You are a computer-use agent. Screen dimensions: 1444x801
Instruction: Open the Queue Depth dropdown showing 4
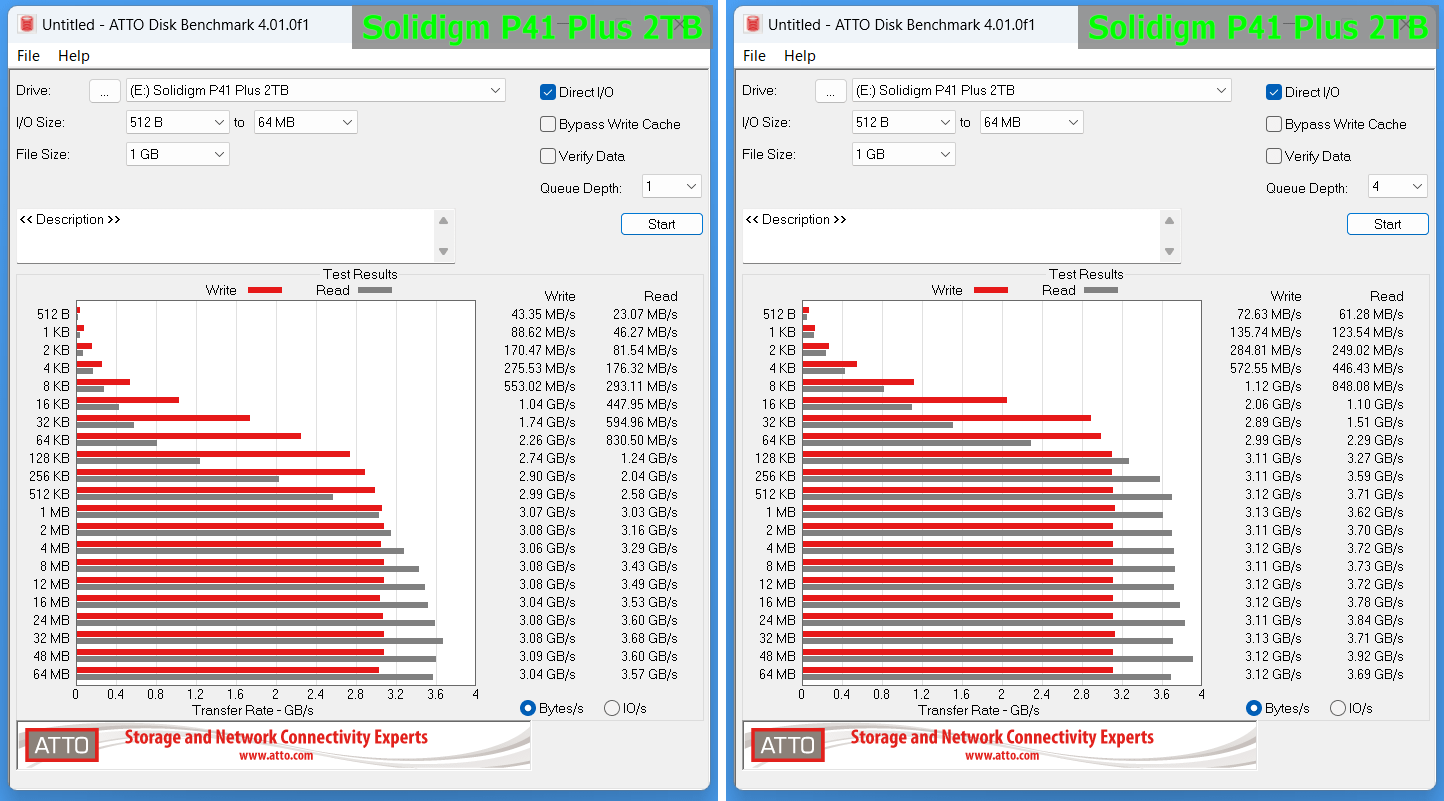(x=1397, y=187)
